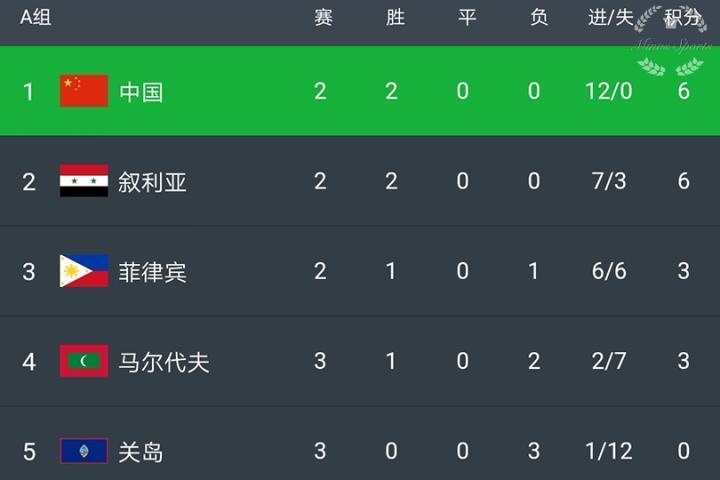Click rank number 2 in standings
Viewport: 720px width, 480px height.
tap(29, 182)
